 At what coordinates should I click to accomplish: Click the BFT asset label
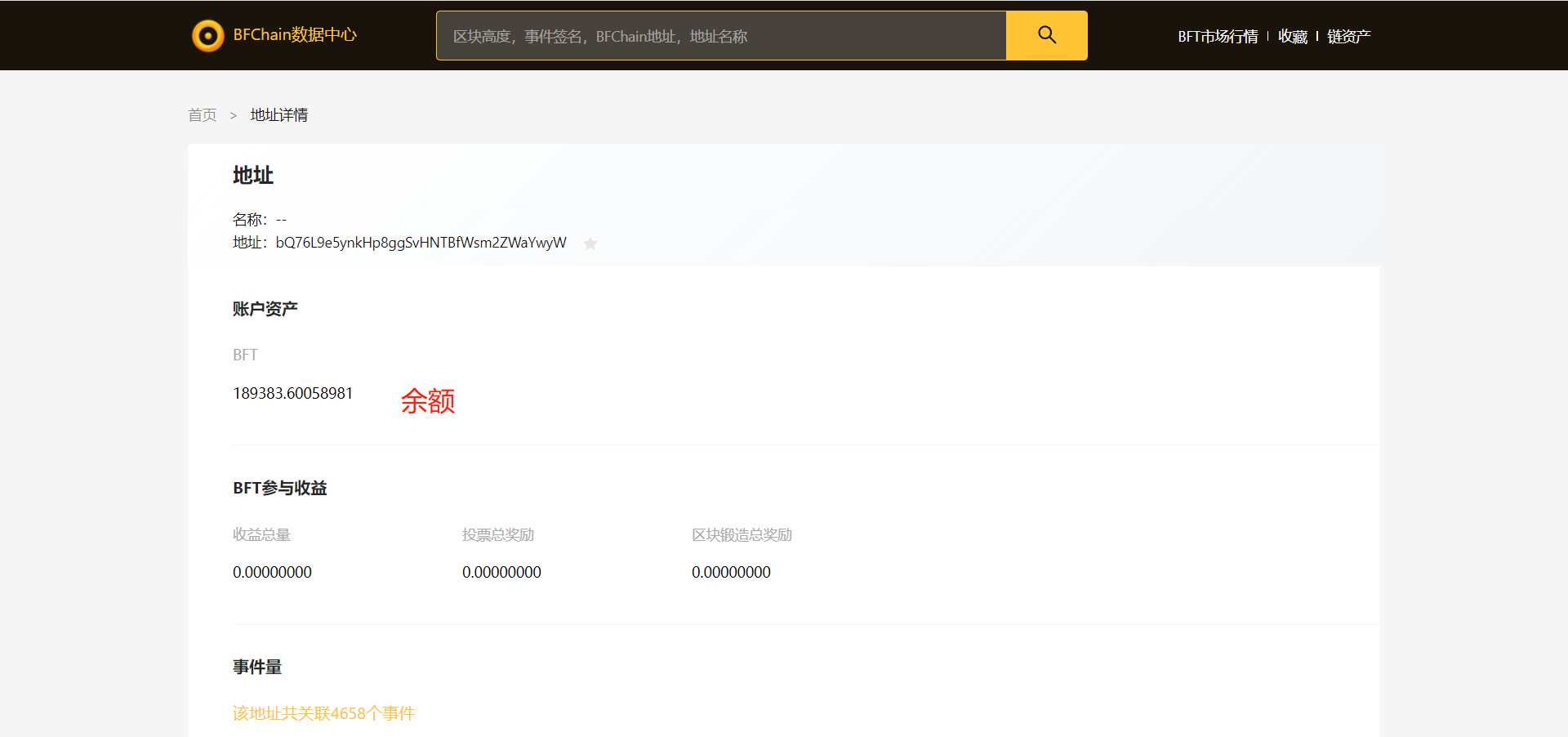pos(245,355)
